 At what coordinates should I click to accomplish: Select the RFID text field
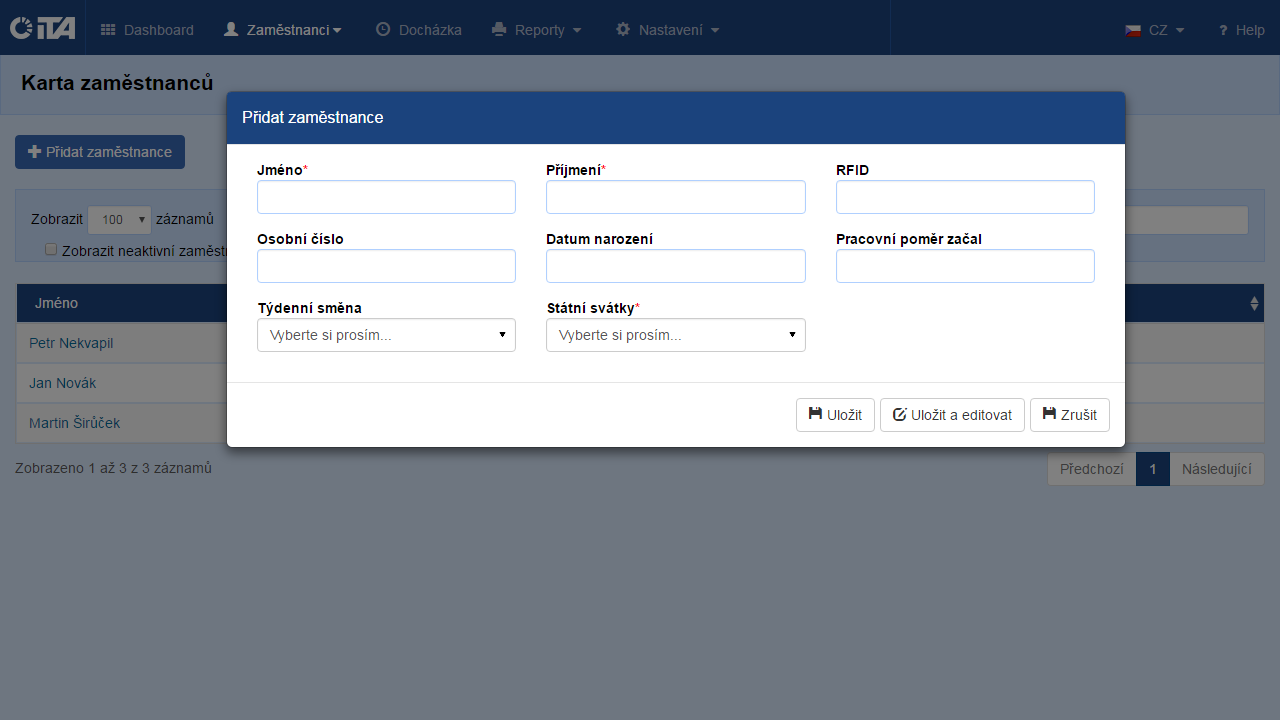click(x=965, y=197)
